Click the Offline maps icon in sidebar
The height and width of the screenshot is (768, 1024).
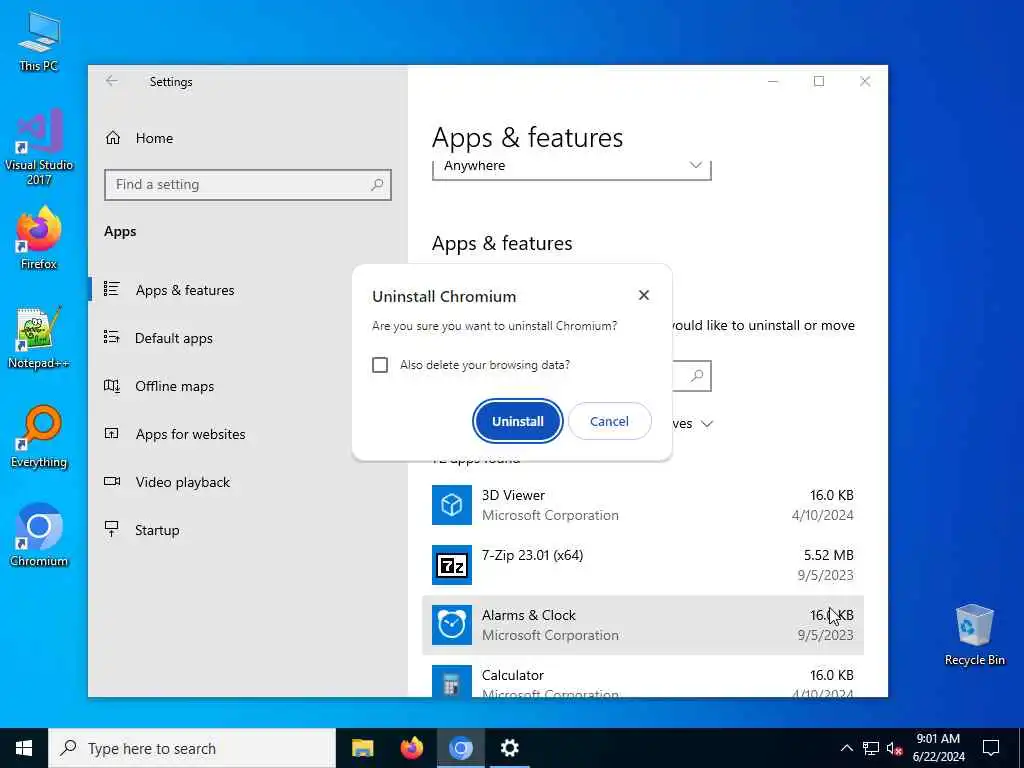112,385
